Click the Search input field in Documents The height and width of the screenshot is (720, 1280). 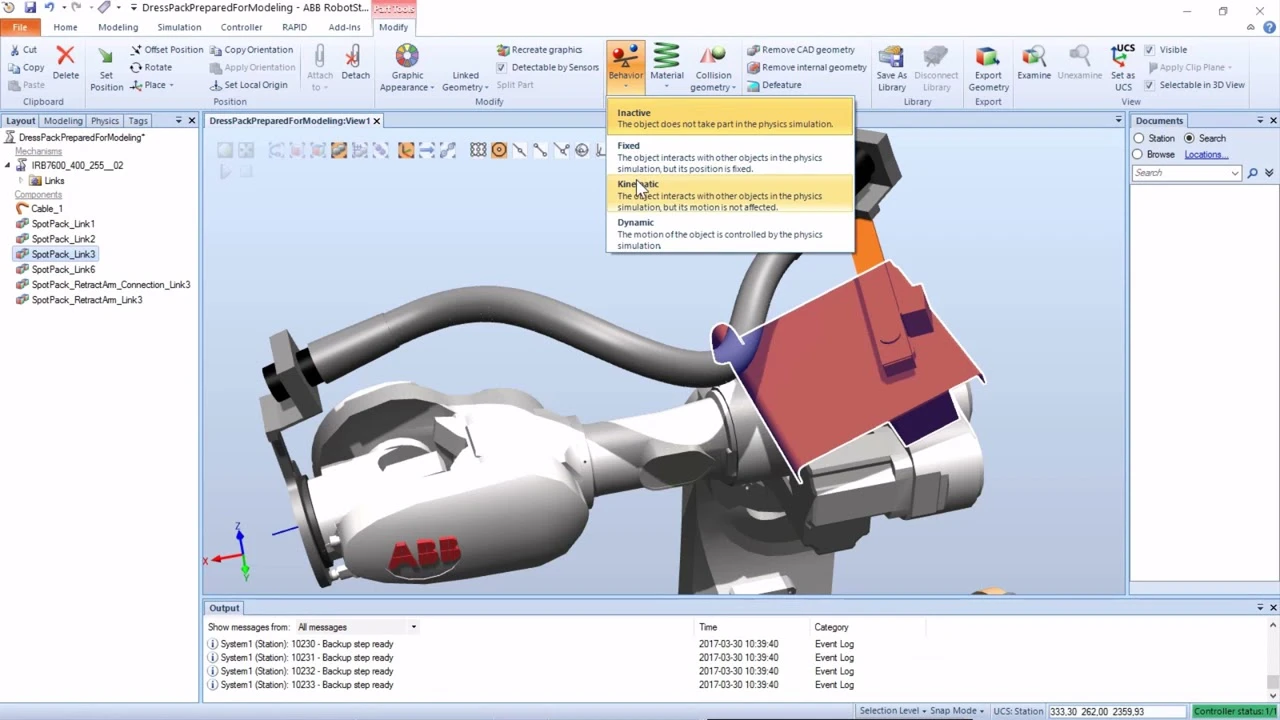[x=1185, y=173]
